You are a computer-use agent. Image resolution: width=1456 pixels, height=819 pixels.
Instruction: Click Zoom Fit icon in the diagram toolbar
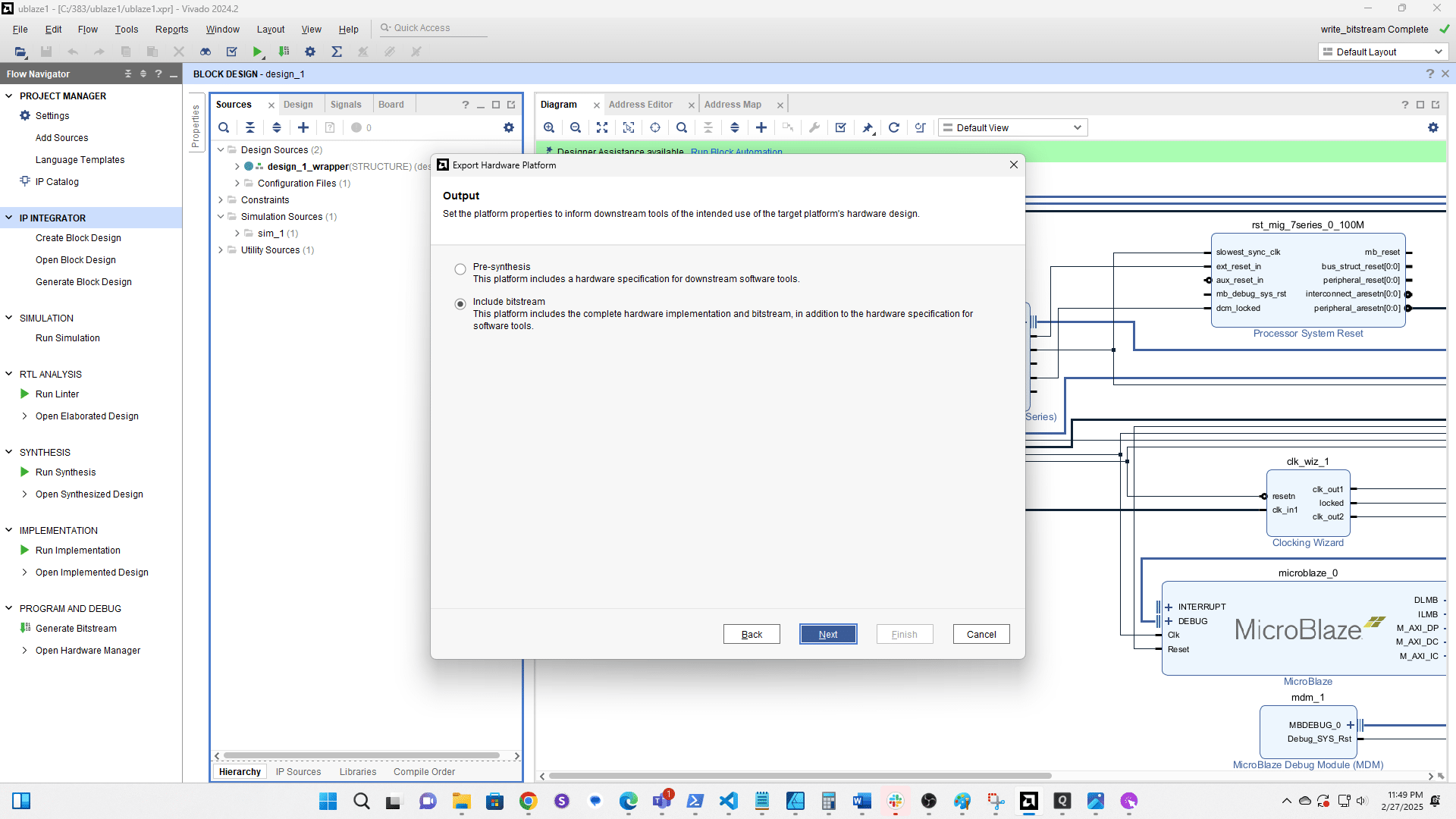point(602,127)
